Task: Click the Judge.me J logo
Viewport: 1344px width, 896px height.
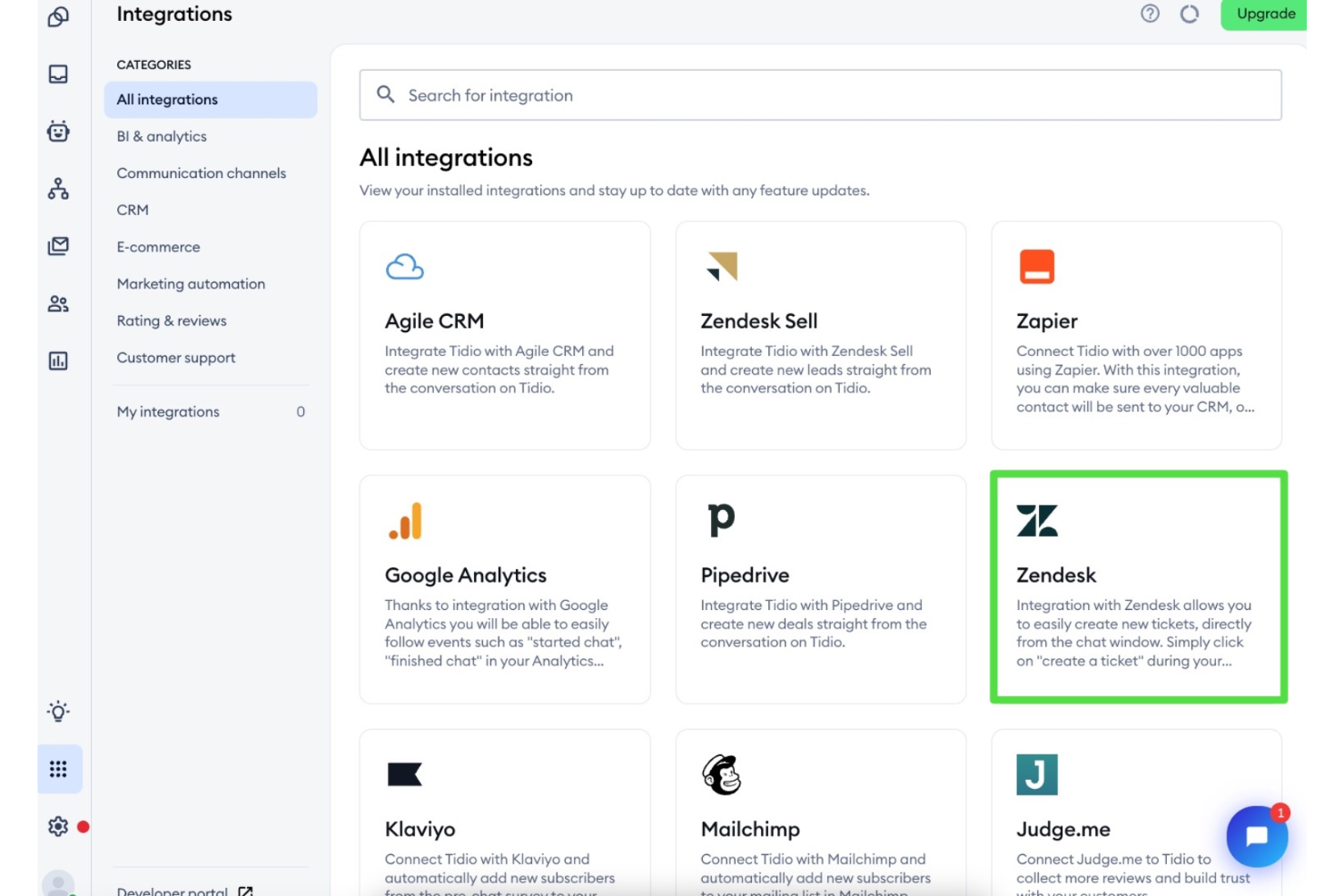Action: pyautogui.click(x=1037, y=774)
